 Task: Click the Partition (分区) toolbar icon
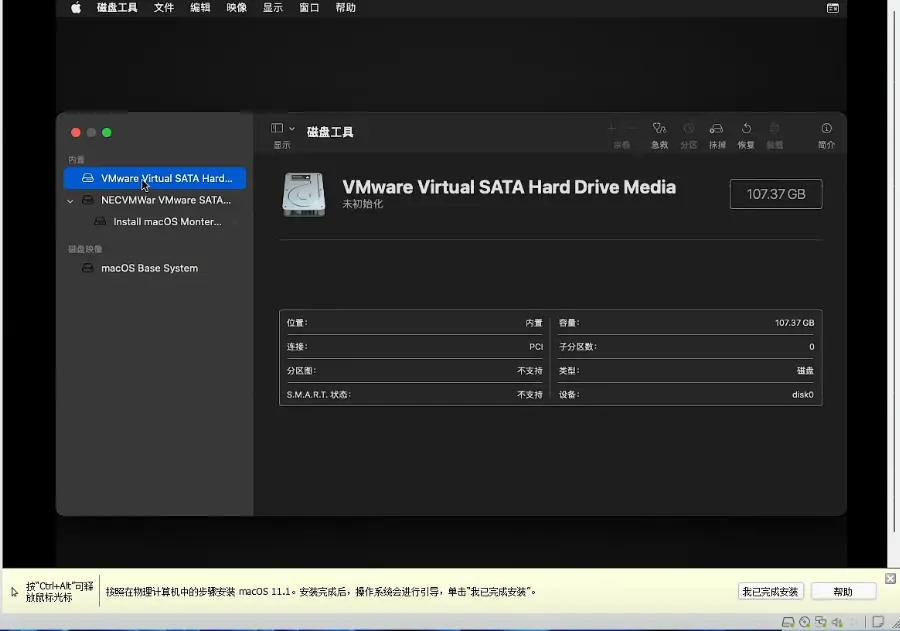688,129
